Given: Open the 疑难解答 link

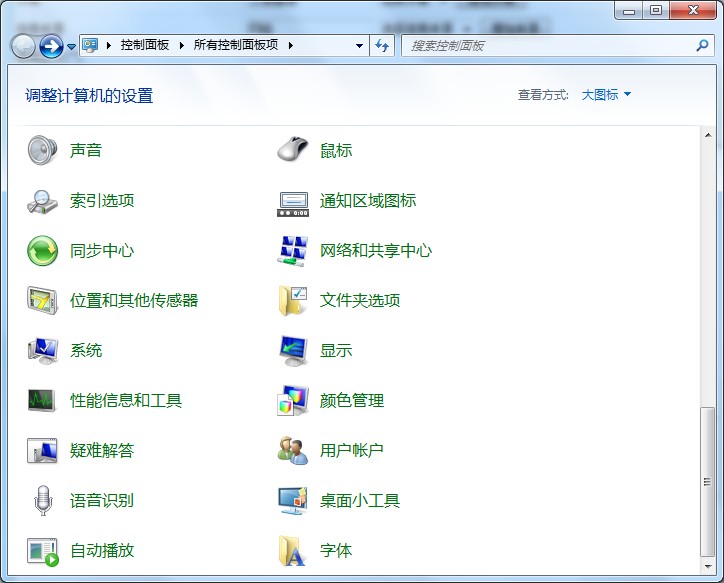Looking at the screenshot, I should (x=102, y=451).
